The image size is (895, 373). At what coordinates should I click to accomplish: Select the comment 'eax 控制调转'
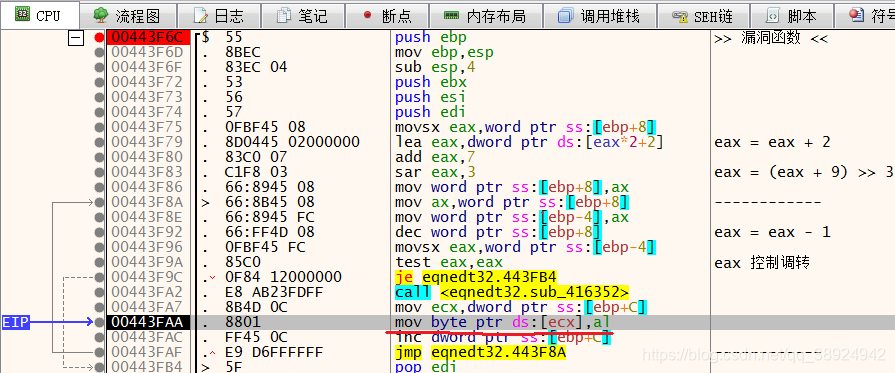click(x=761, y=262)
